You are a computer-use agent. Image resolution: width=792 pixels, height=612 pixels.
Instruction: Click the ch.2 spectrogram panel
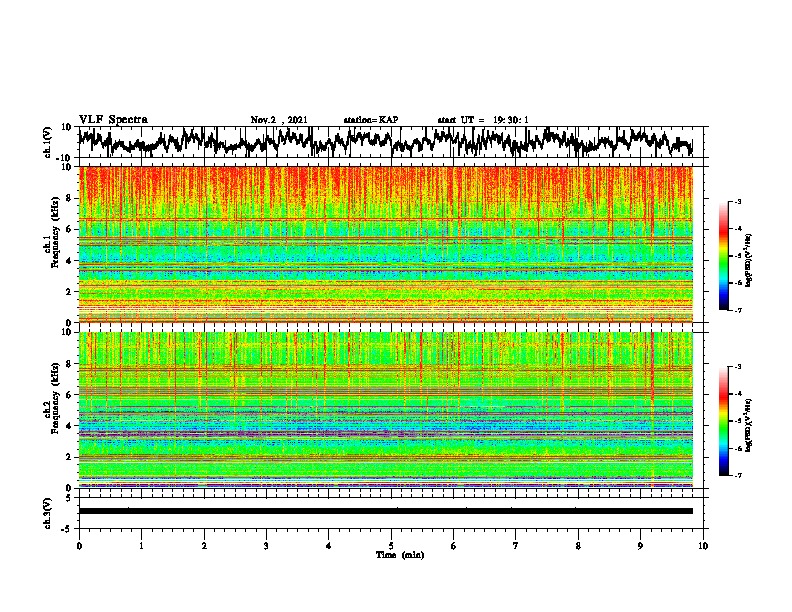coord(385,410)
